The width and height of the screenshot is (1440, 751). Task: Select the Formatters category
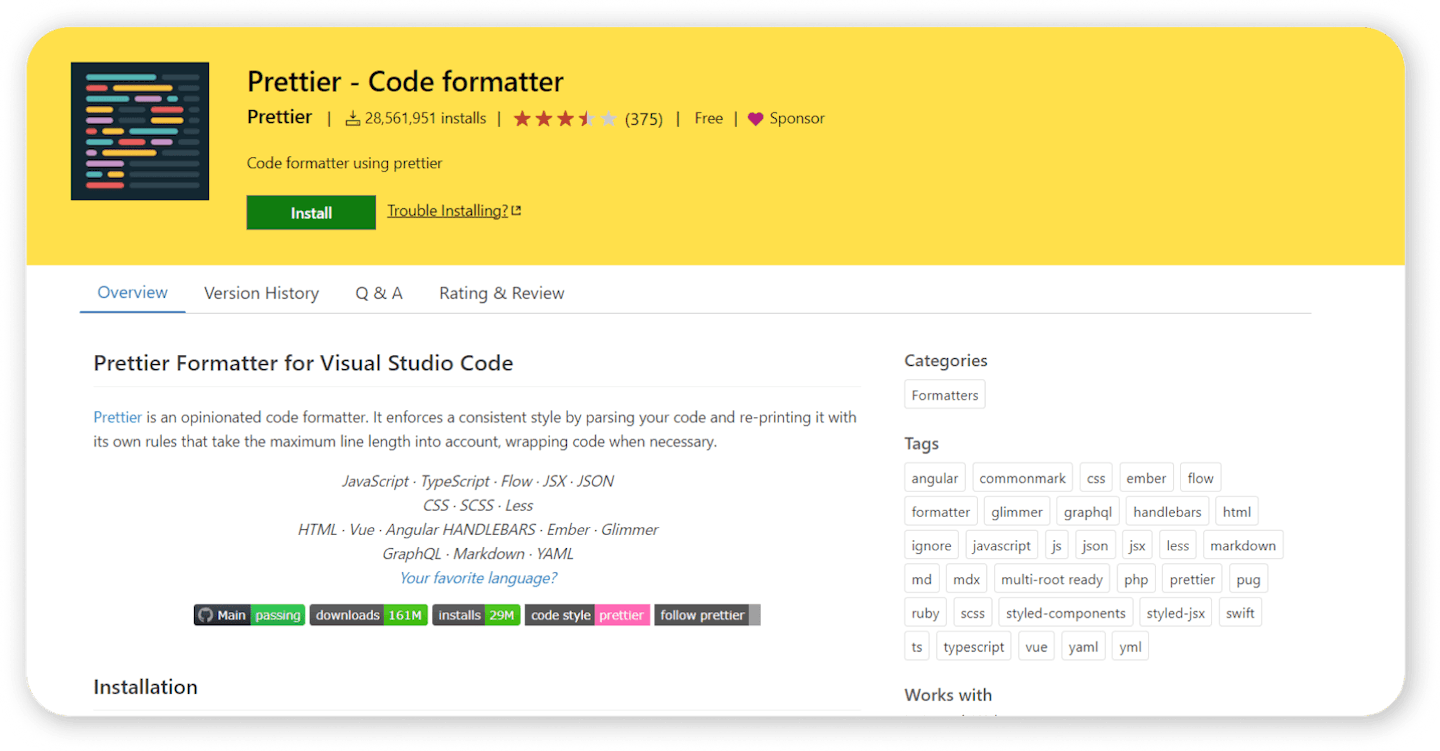click(x=944, y=395)
